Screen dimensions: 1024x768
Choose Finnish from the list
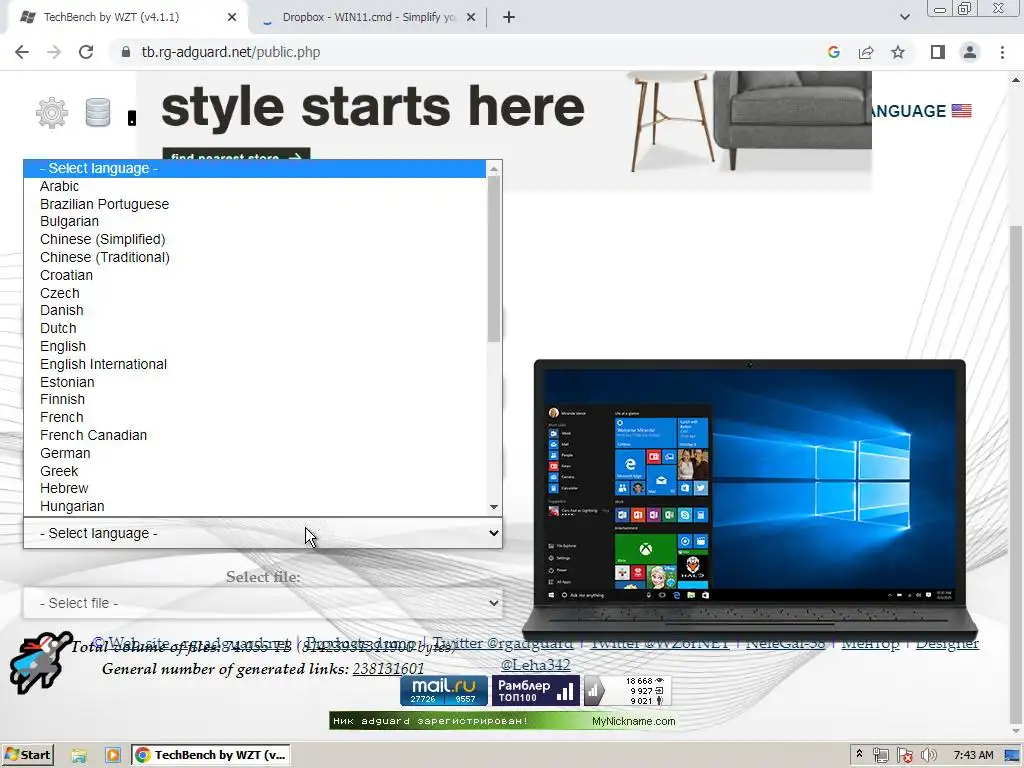tap(255, 399)
